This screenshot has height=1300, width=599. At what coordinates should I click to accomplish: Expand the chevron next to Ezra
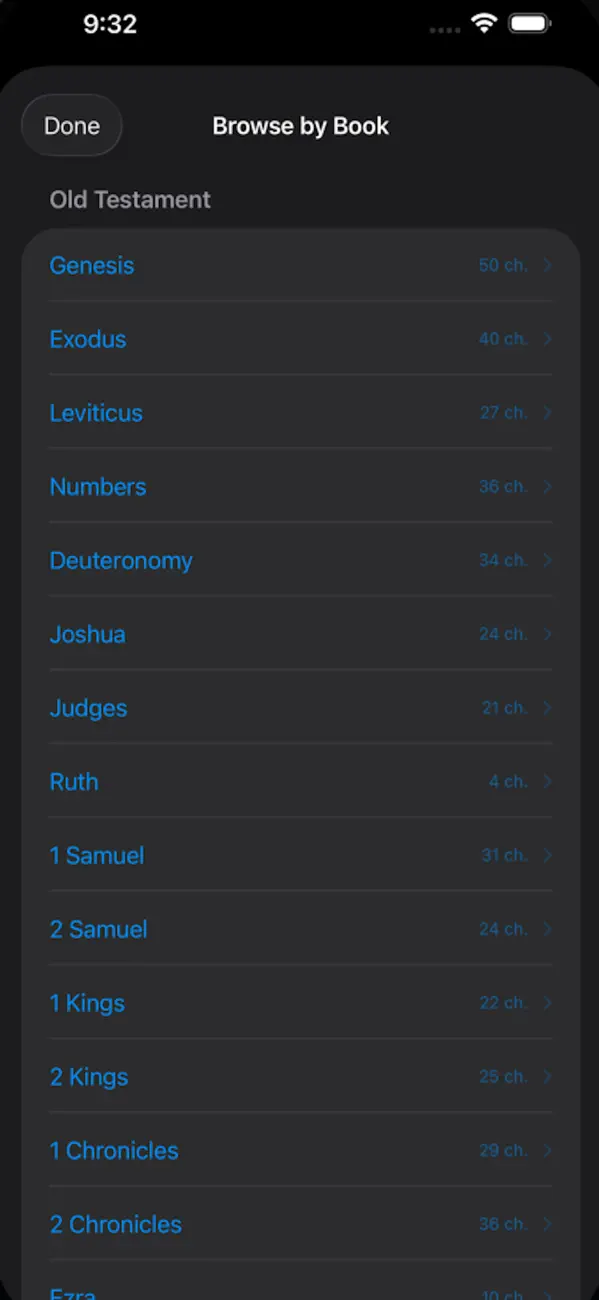point(547,1292)
